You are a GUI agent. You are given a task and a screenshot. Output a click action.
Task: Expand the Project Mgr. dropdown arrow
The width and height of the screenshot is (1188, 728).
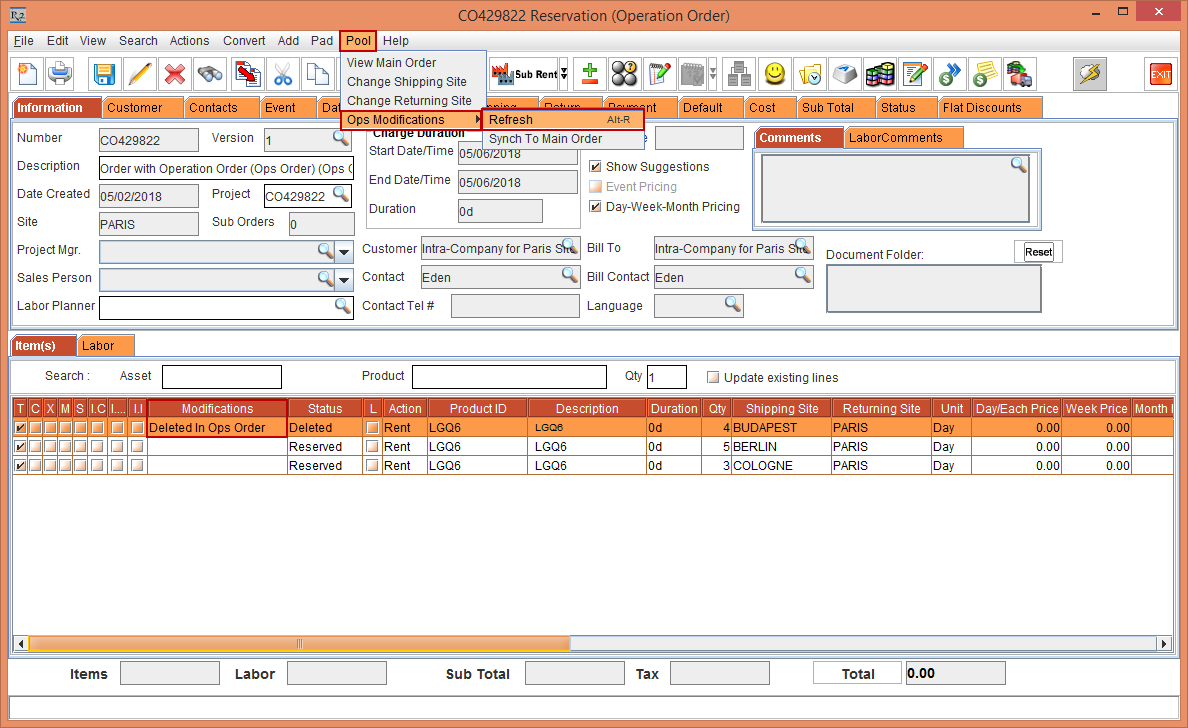point(344,251)
